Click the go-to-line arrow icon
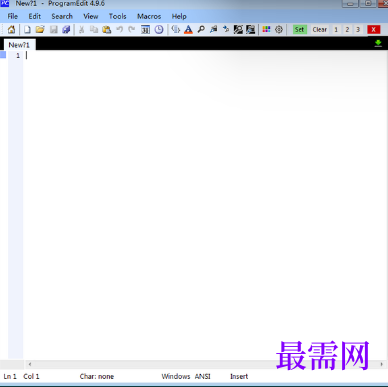The width and height of the screenshot is (388, 387). [226, 30]
